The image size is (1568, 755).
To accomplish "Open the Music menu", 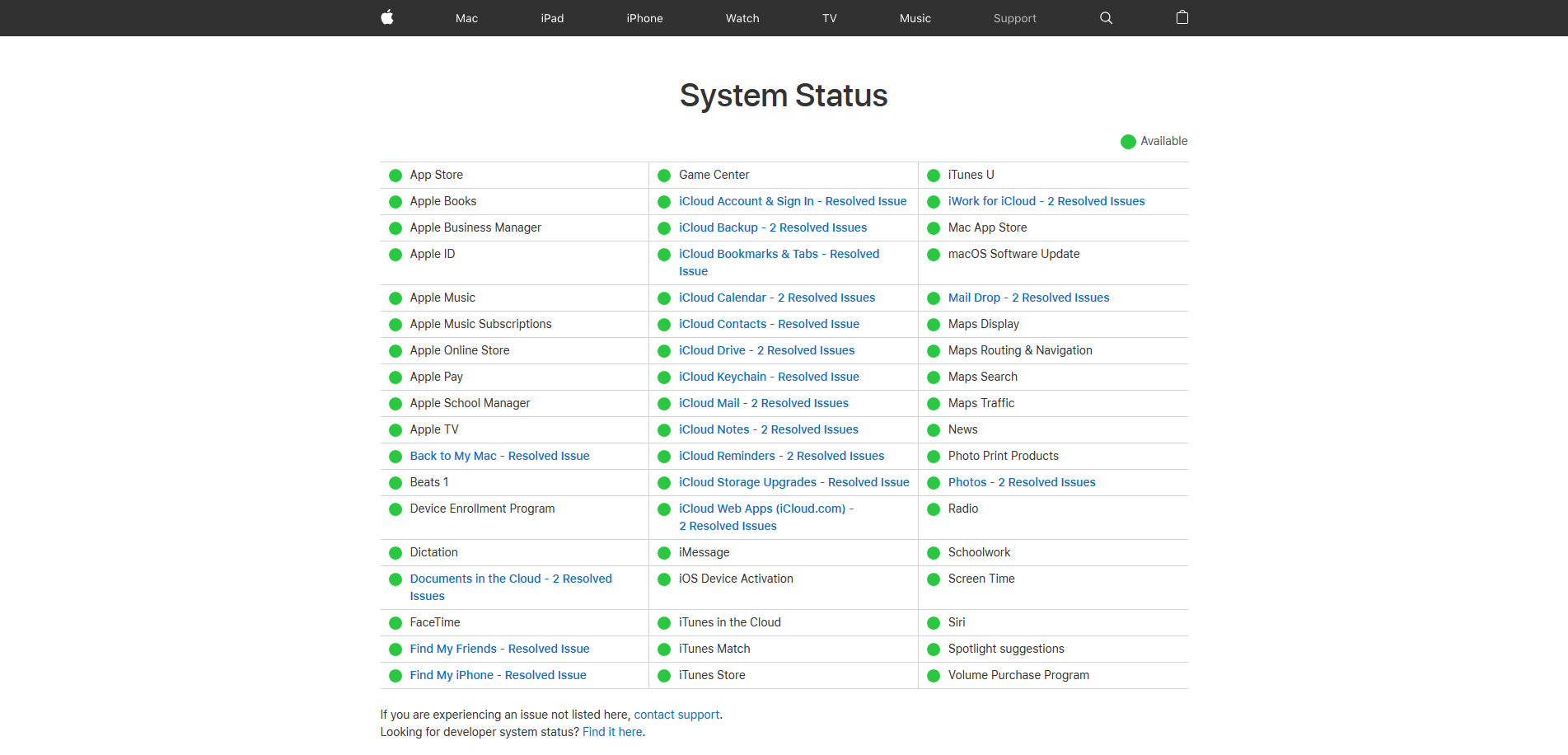I will coord(915,18).
